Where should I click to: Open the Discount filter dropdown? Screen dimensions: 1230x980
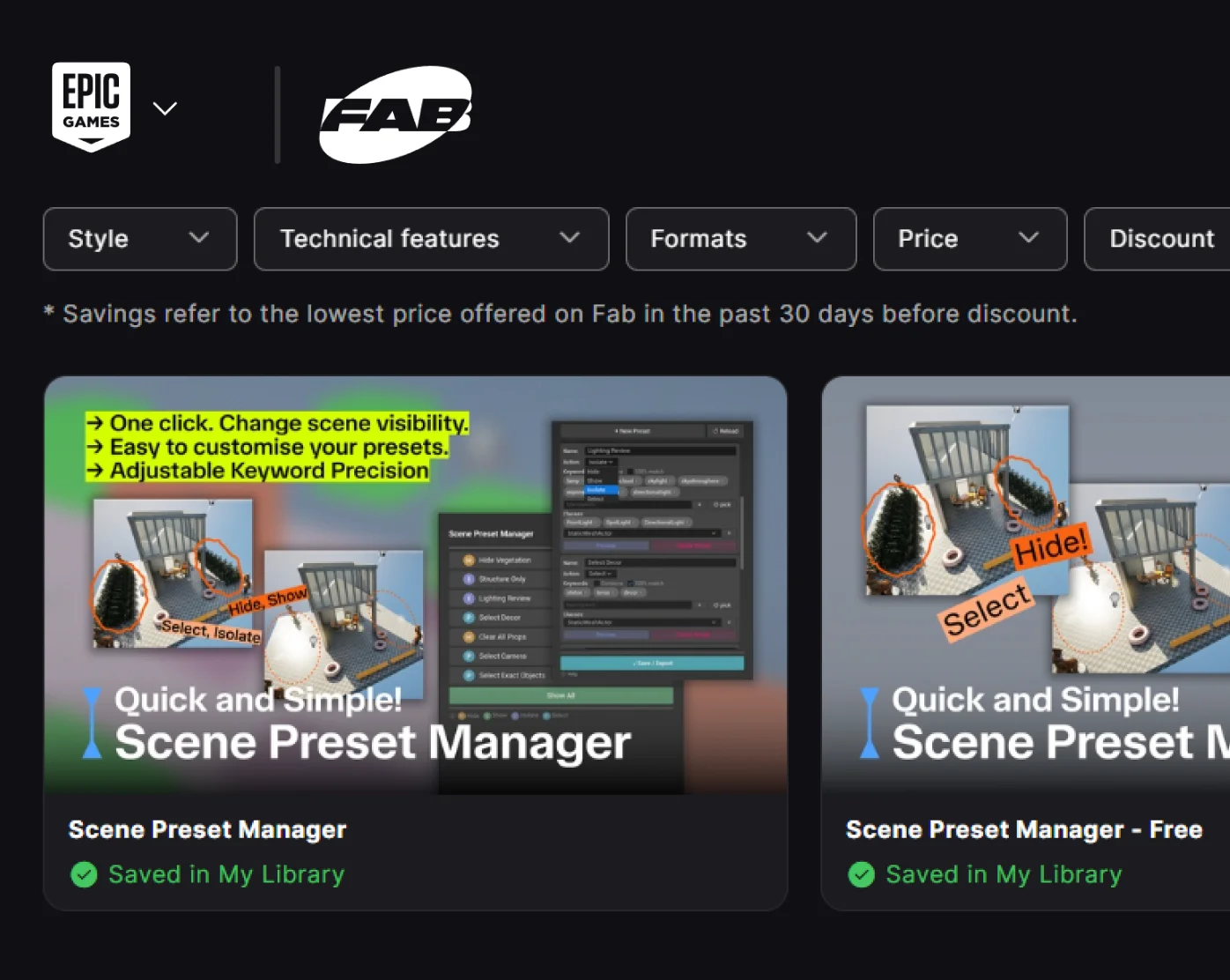pos(1158,239)
